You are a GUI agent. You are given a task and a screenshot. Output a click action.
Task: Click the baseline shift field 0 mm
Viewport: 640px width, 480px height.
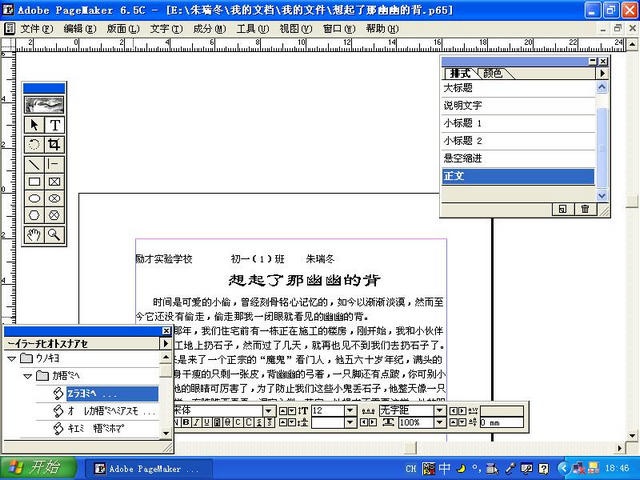pyautogui.click(x=502, y=422)
